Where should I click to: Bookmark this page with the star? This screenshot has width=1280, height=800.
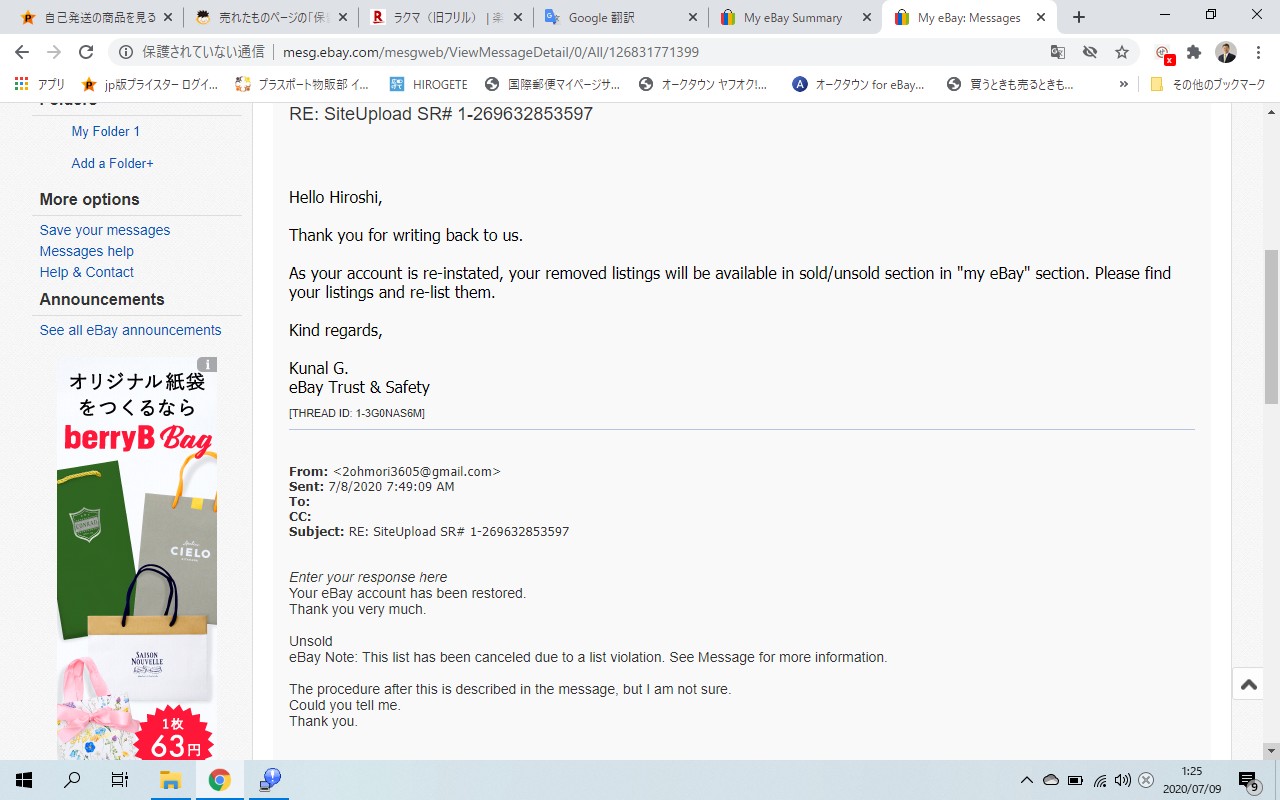pos(1122,52)
